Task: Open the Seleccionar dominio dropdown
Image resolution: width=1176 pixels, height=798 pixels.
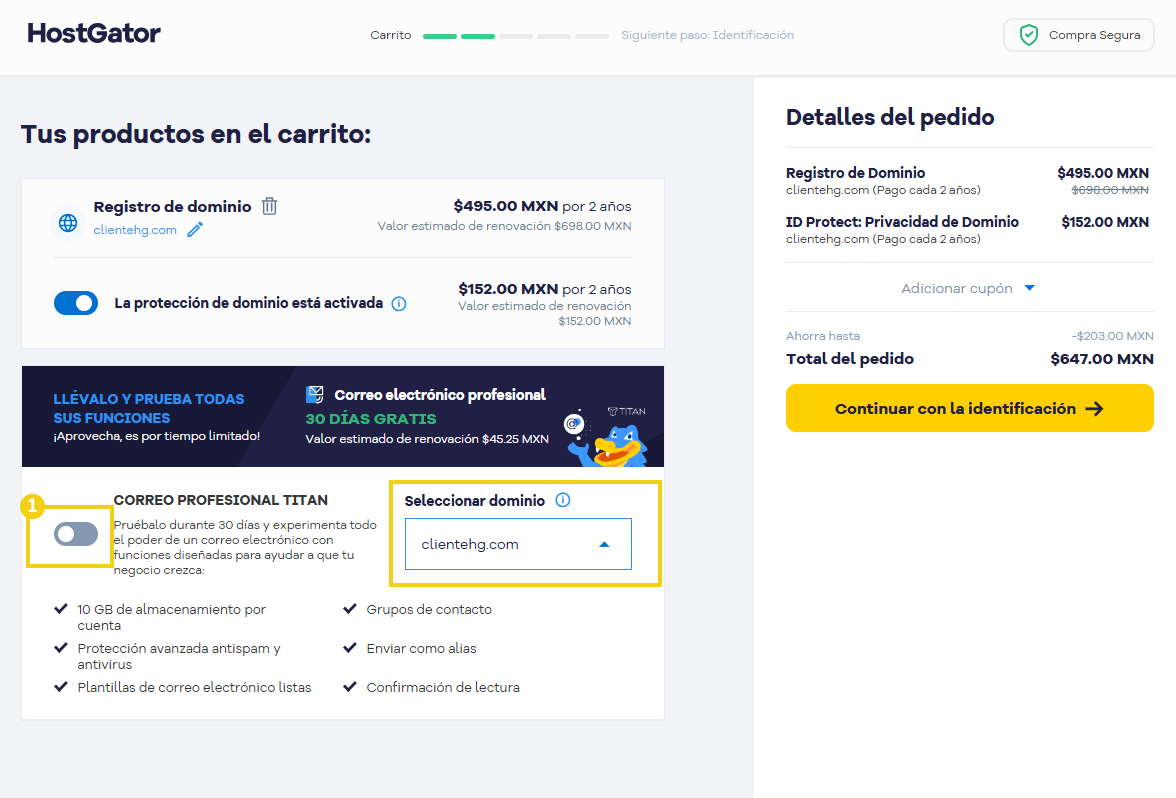Action: pyautogui.click(x=518, y=544)
